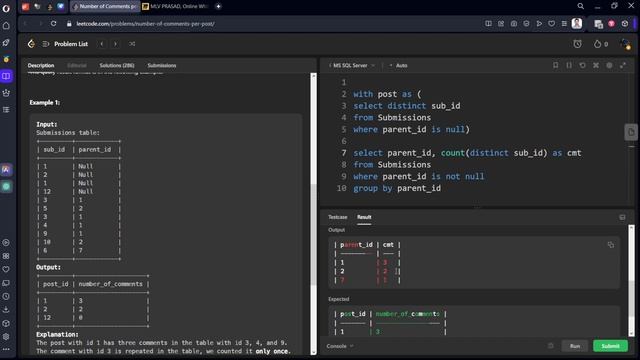Switch to the Editorial tab
Viewport: 640px width, 360px height.
click(x=77, y=65)
